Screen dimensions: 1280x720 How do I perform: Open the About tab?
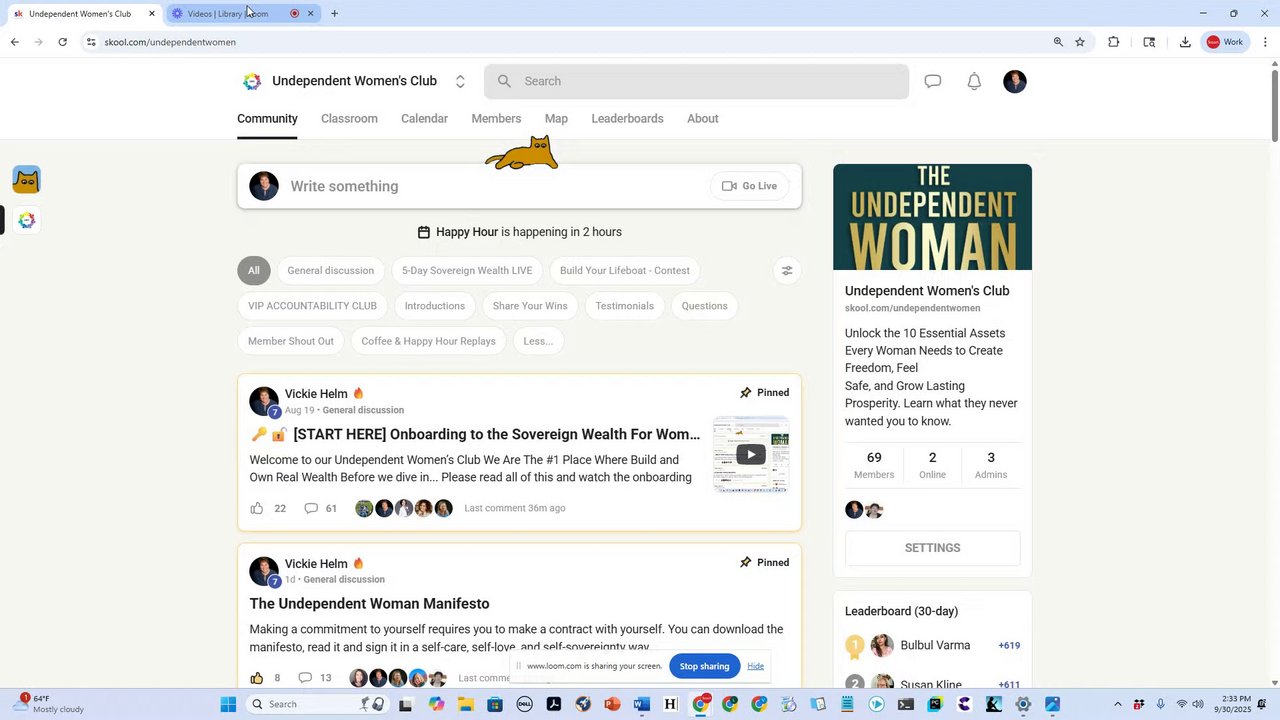click(702, 118)
